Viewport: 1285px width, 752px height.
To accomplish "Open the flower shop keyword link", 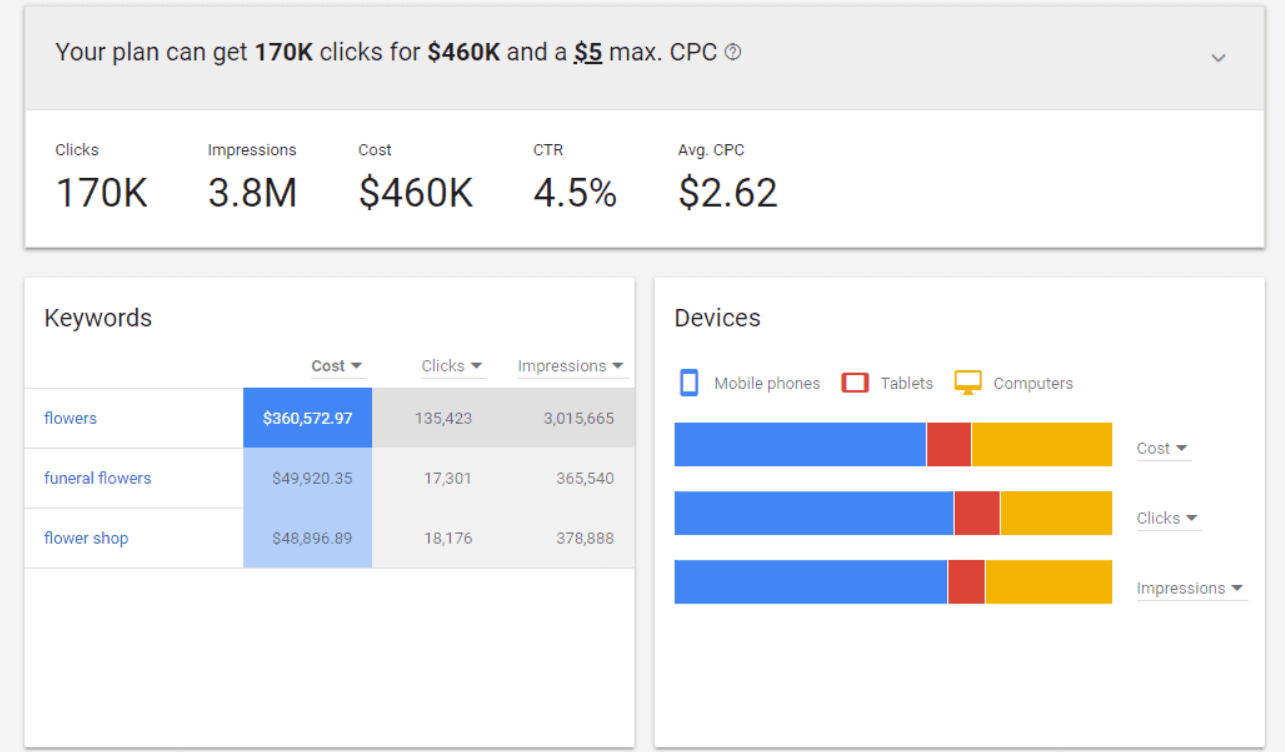I will tap(86, 538).
